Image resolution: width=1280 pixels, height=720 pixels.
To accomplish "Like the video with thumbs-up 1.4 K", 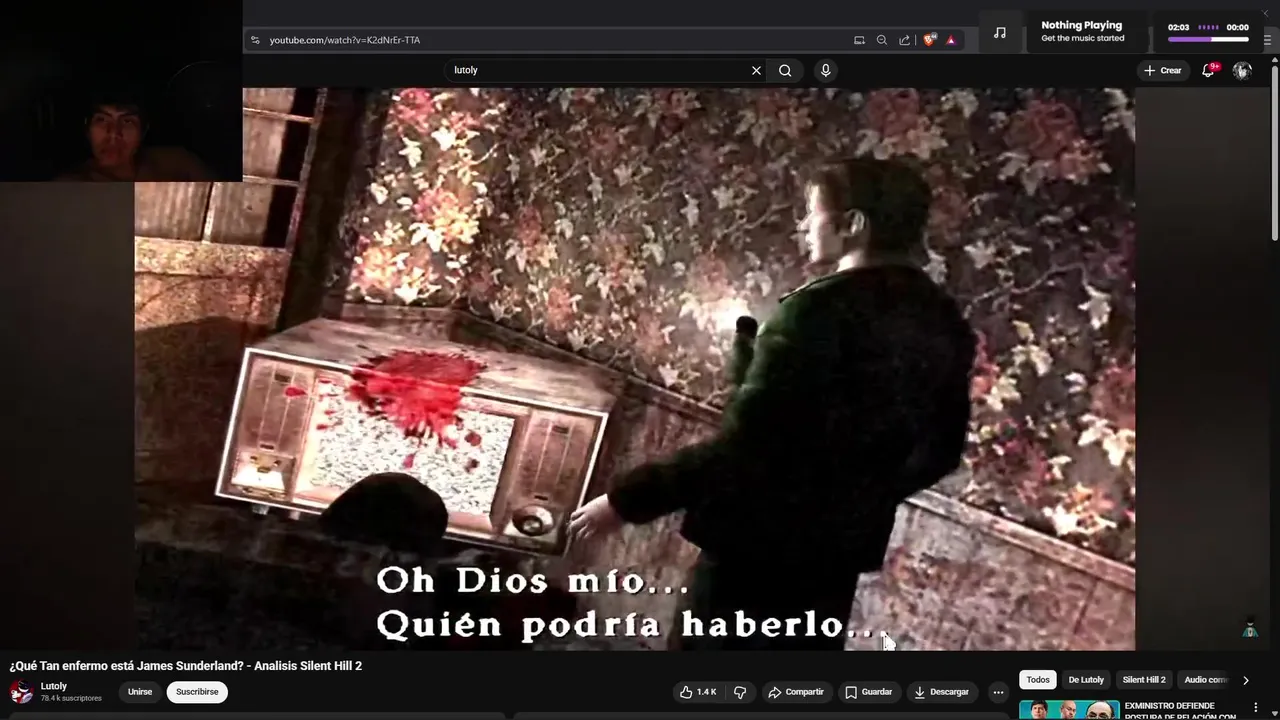I will click(x=698, y=692).
